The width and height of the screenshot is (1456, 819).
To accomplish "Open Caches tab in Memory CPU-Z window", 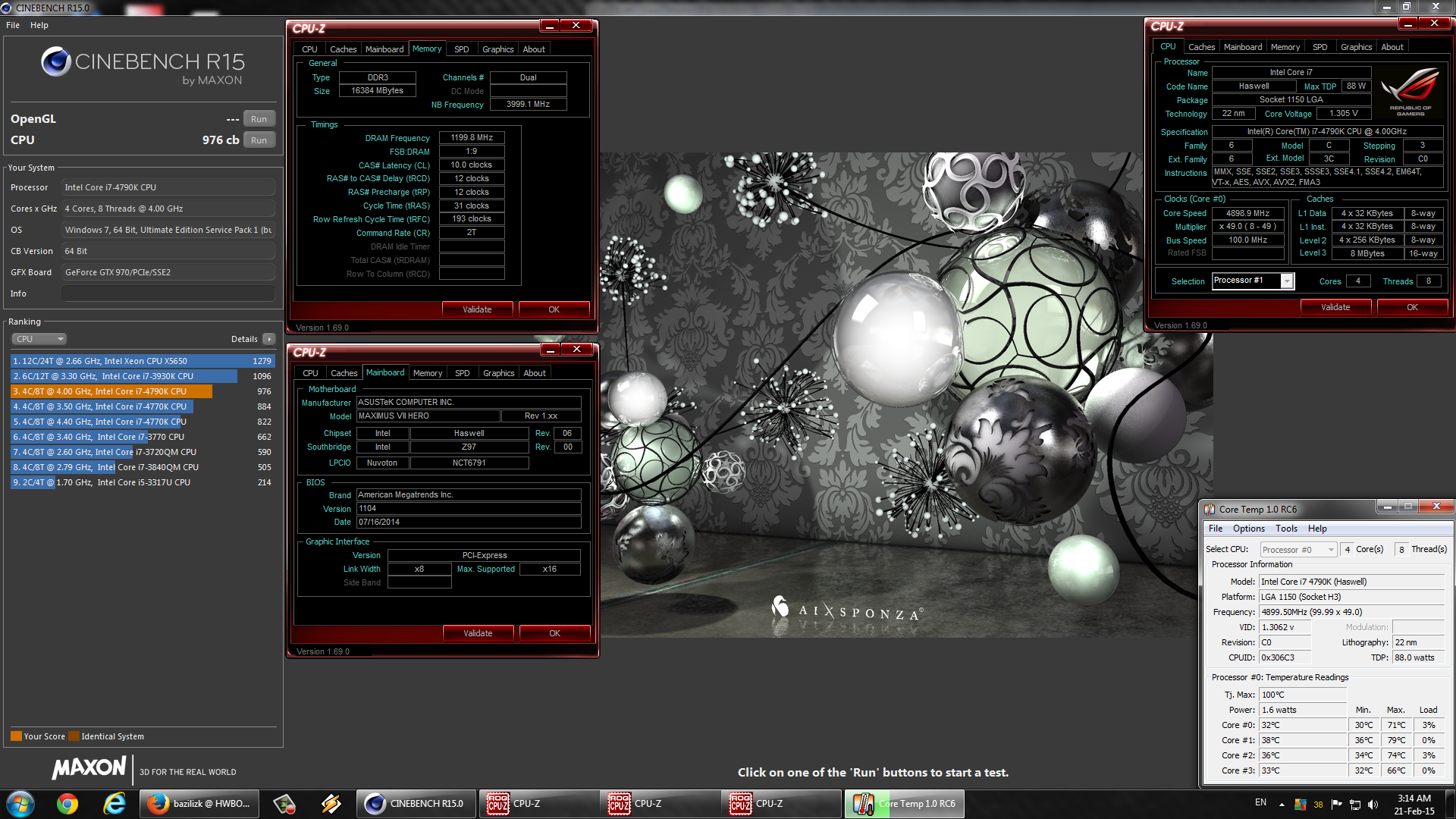I will tap(343, 49).
